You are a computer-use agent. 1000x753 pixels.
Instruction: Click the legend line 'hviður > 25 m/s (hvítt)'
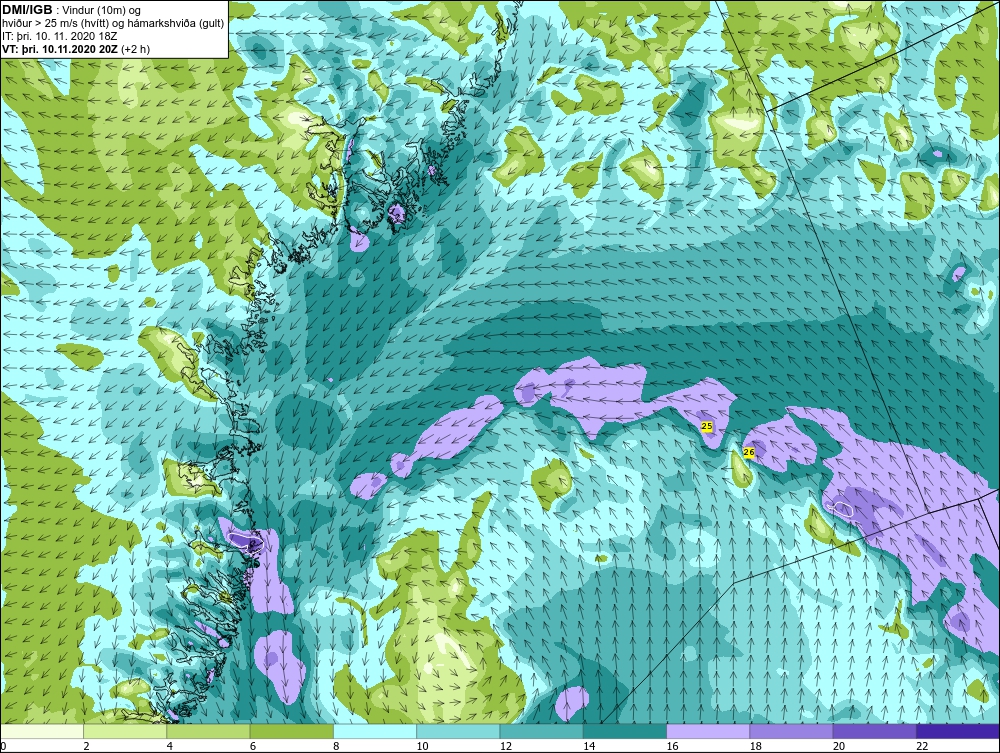(58, 24)
